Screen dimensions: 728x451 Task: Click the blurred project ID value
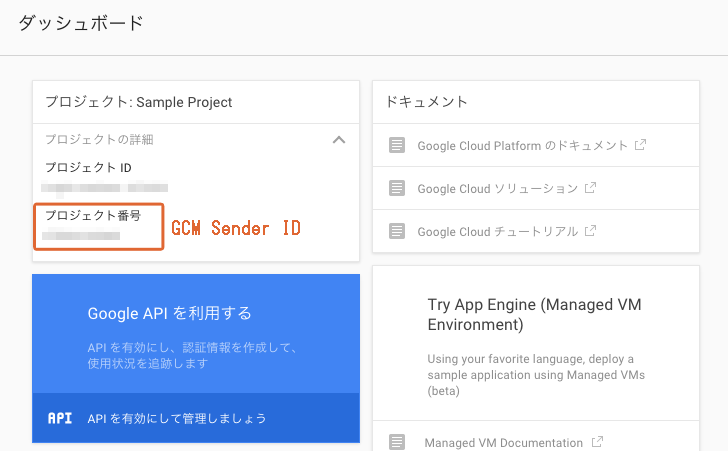tap(104, 188)
